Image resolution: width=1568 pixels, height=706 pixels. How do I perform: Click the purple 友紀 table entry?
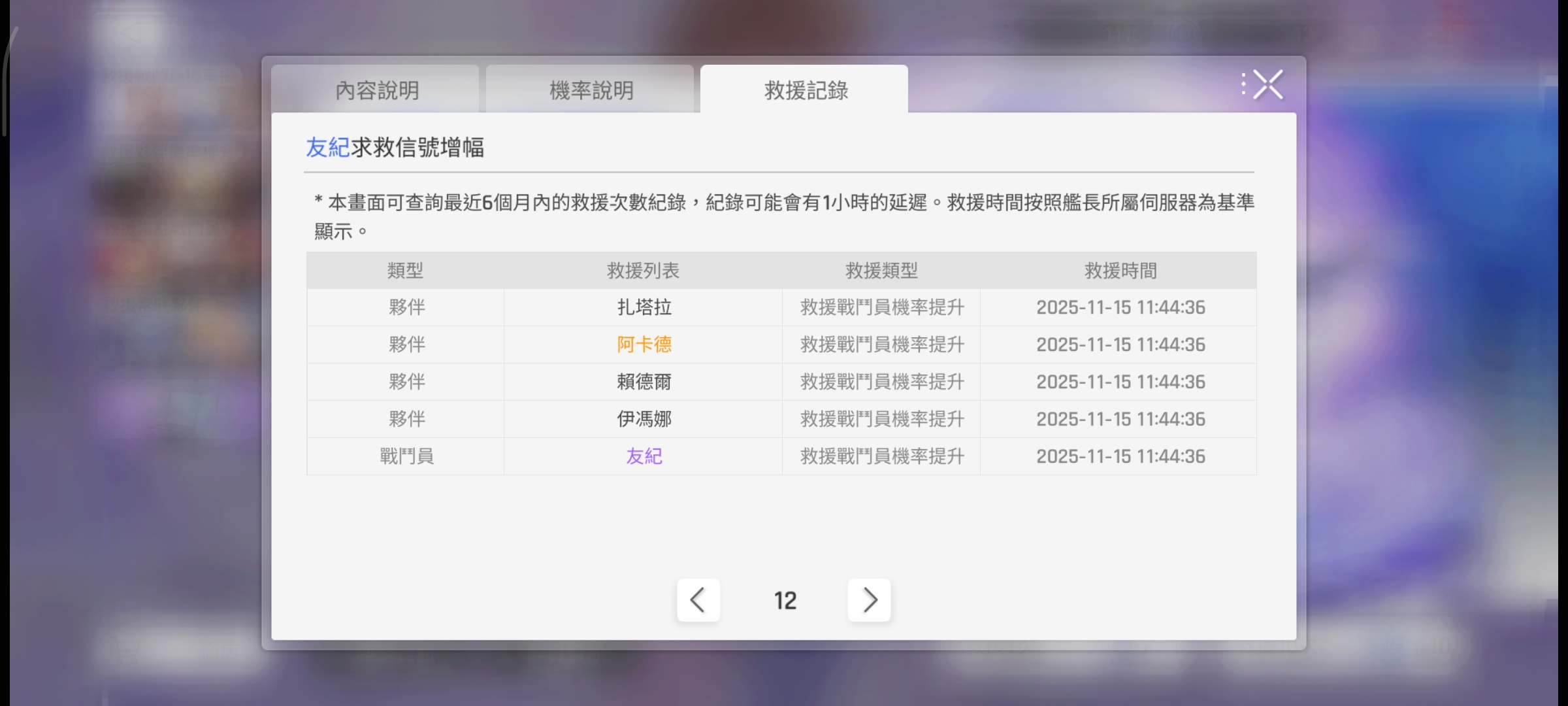pos(644,456)
